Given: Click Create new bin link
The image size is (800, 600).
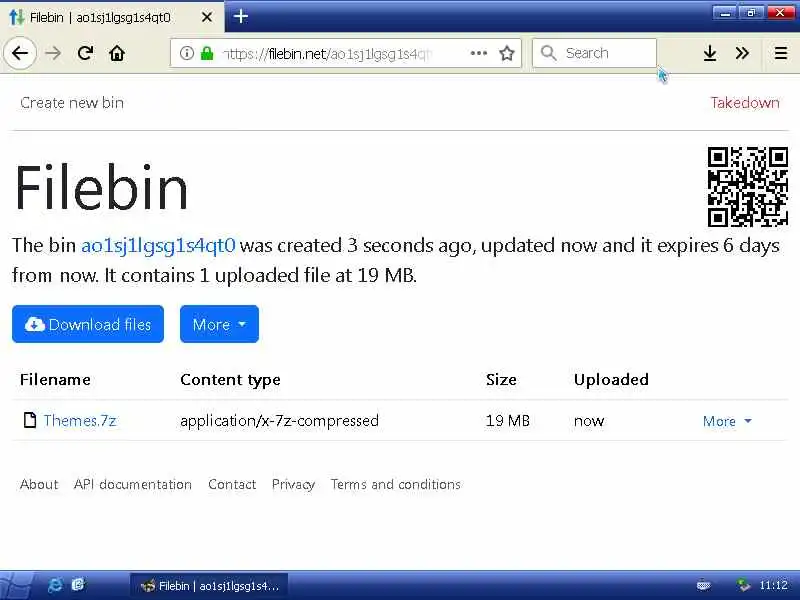Looking at the screenshot, I should point(72,103).
